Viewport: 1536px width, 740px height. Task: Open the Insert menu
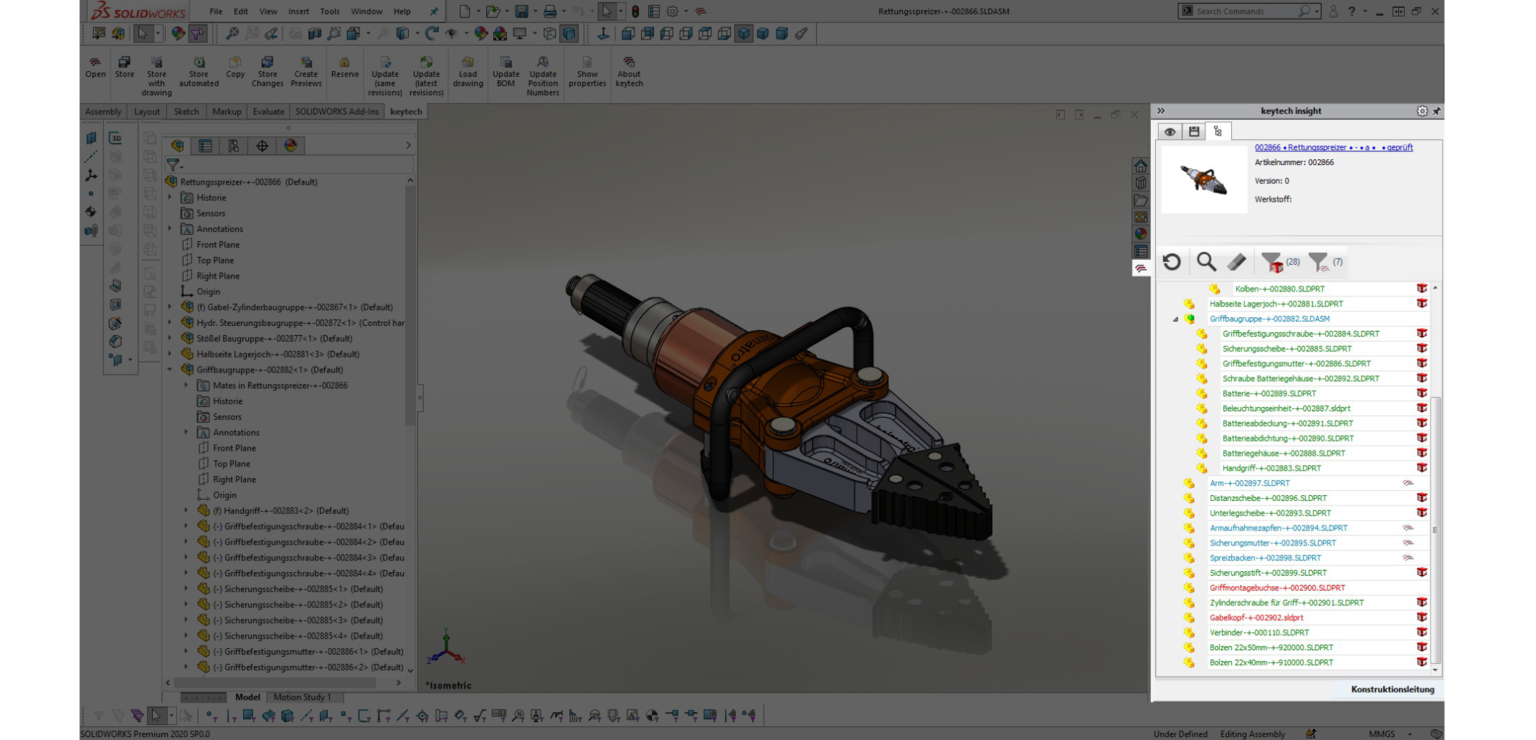tap(298, 12)
